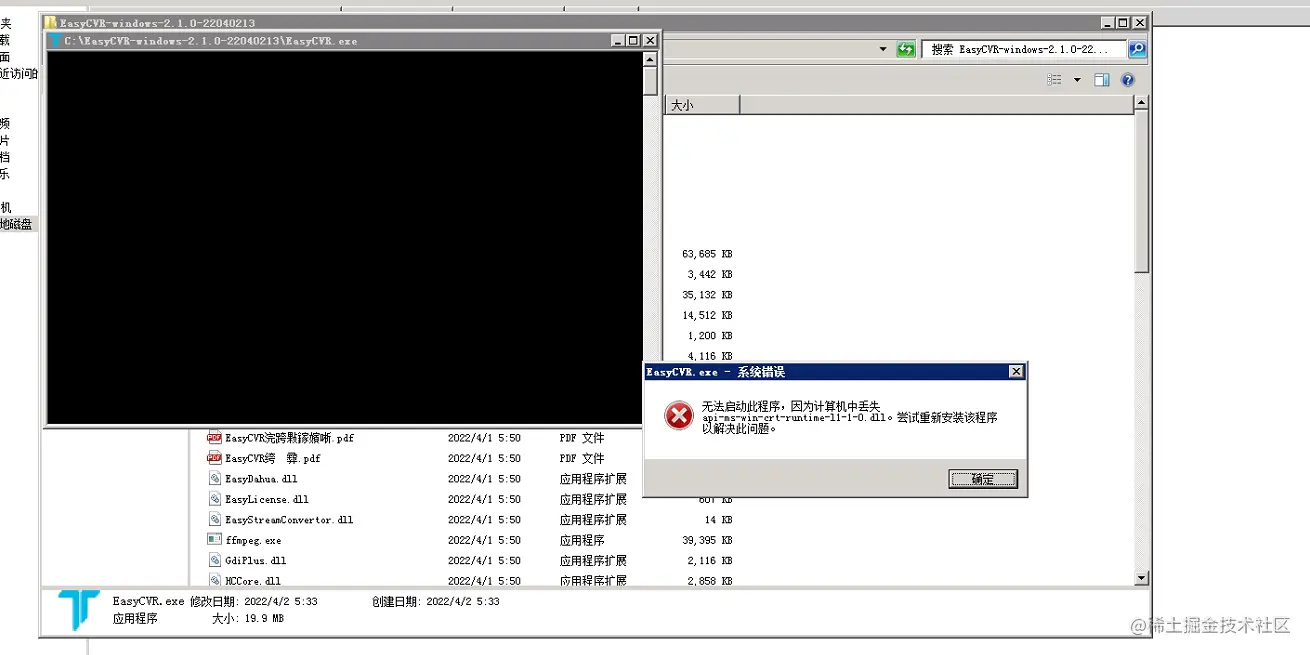Viewport: 1310px width, 655px height.
Task: Click the ffmpeg.exe file name
Action: coord(253,540)
